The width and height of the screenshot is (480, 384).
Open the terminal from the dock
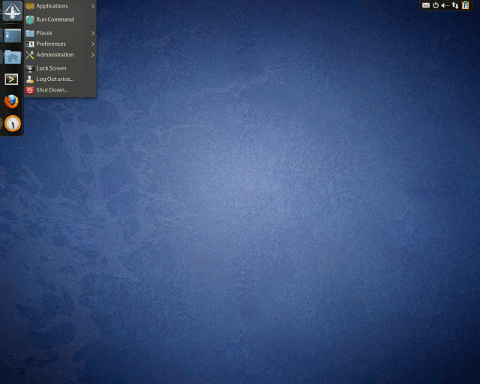point(12,79)
